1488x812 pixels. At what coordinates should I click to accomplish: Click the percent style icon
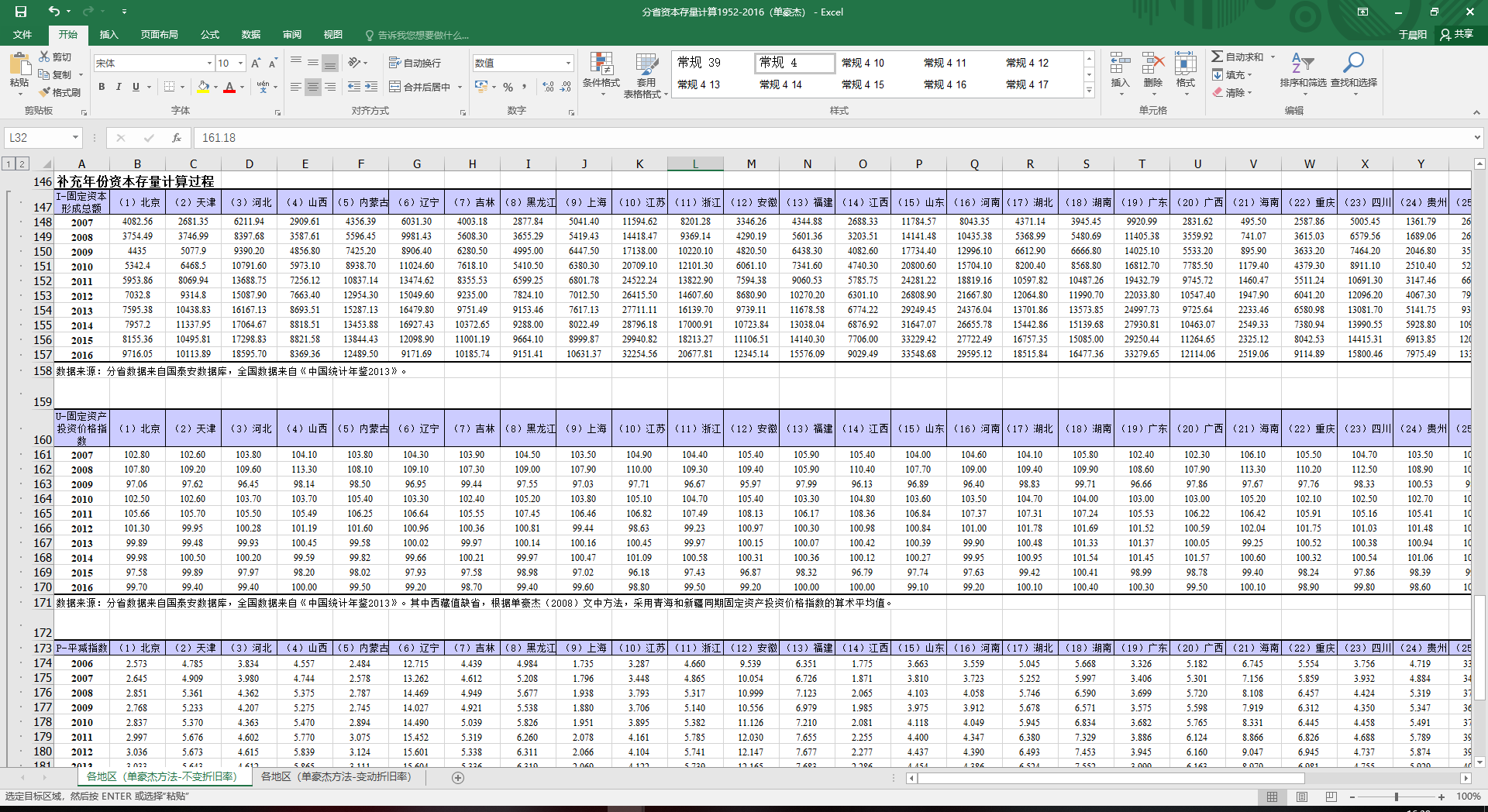(x=508, y=87)
